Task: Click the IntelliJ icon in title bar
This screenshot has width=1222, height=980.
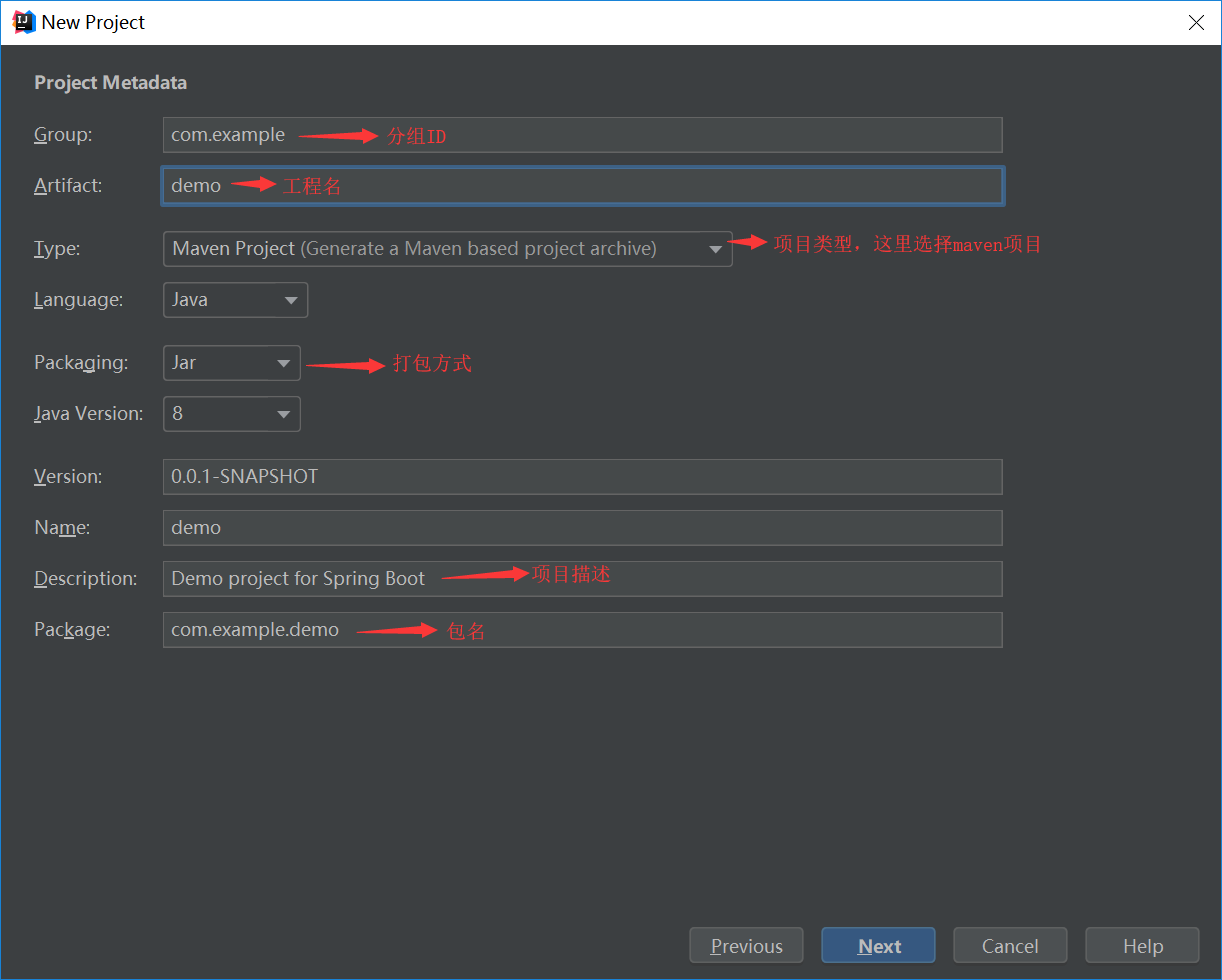Action: point(23,22)
